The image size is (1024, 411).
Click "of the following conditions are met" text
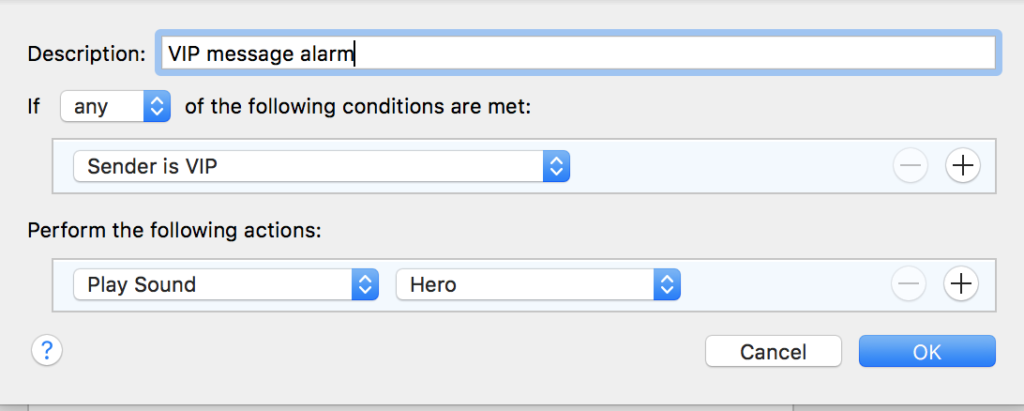[357, 106]
